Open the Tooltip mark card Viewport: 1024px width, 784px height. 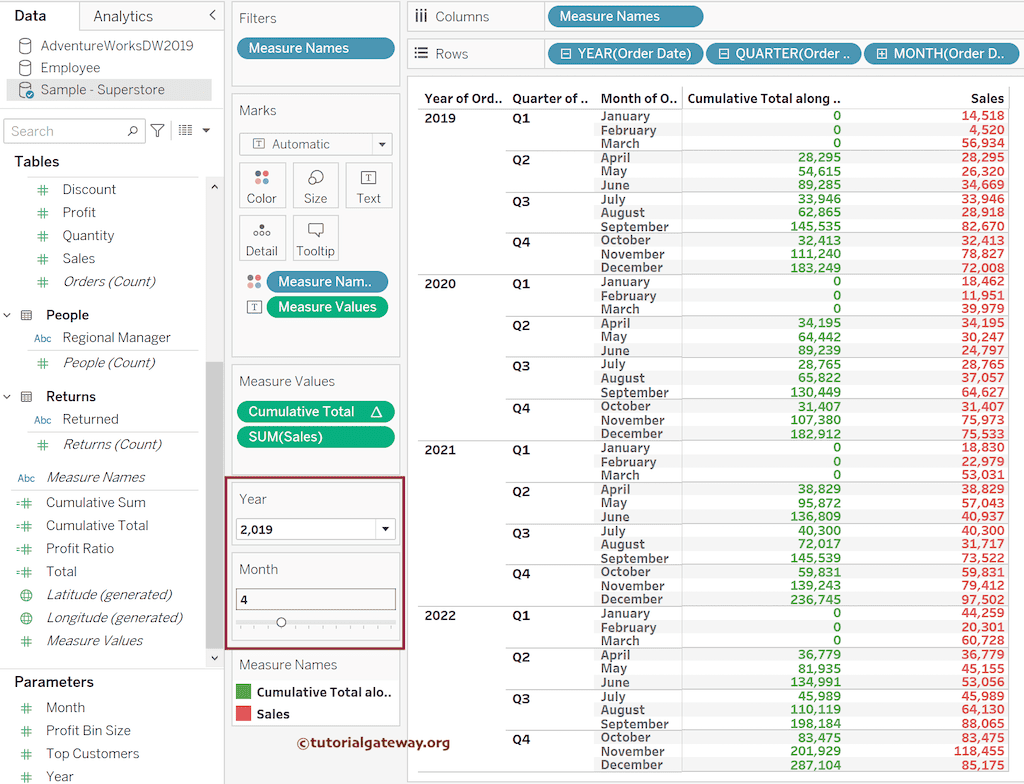[315, 237]
